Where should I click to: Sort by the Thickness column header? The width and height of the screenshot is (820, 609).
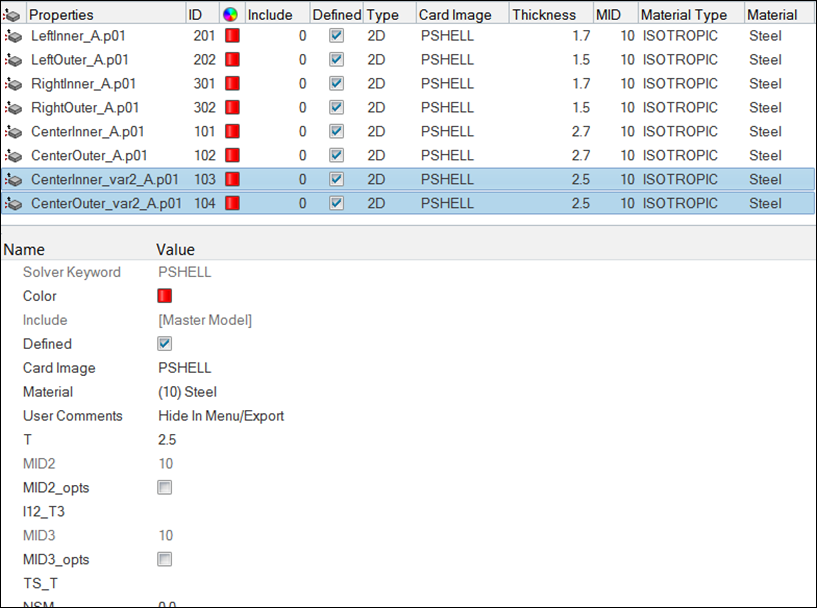544,15
